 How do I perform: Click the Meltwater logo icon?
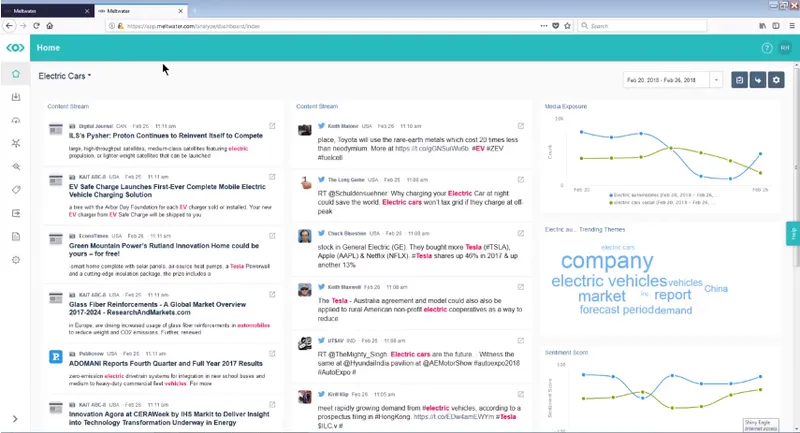[15, 47]
